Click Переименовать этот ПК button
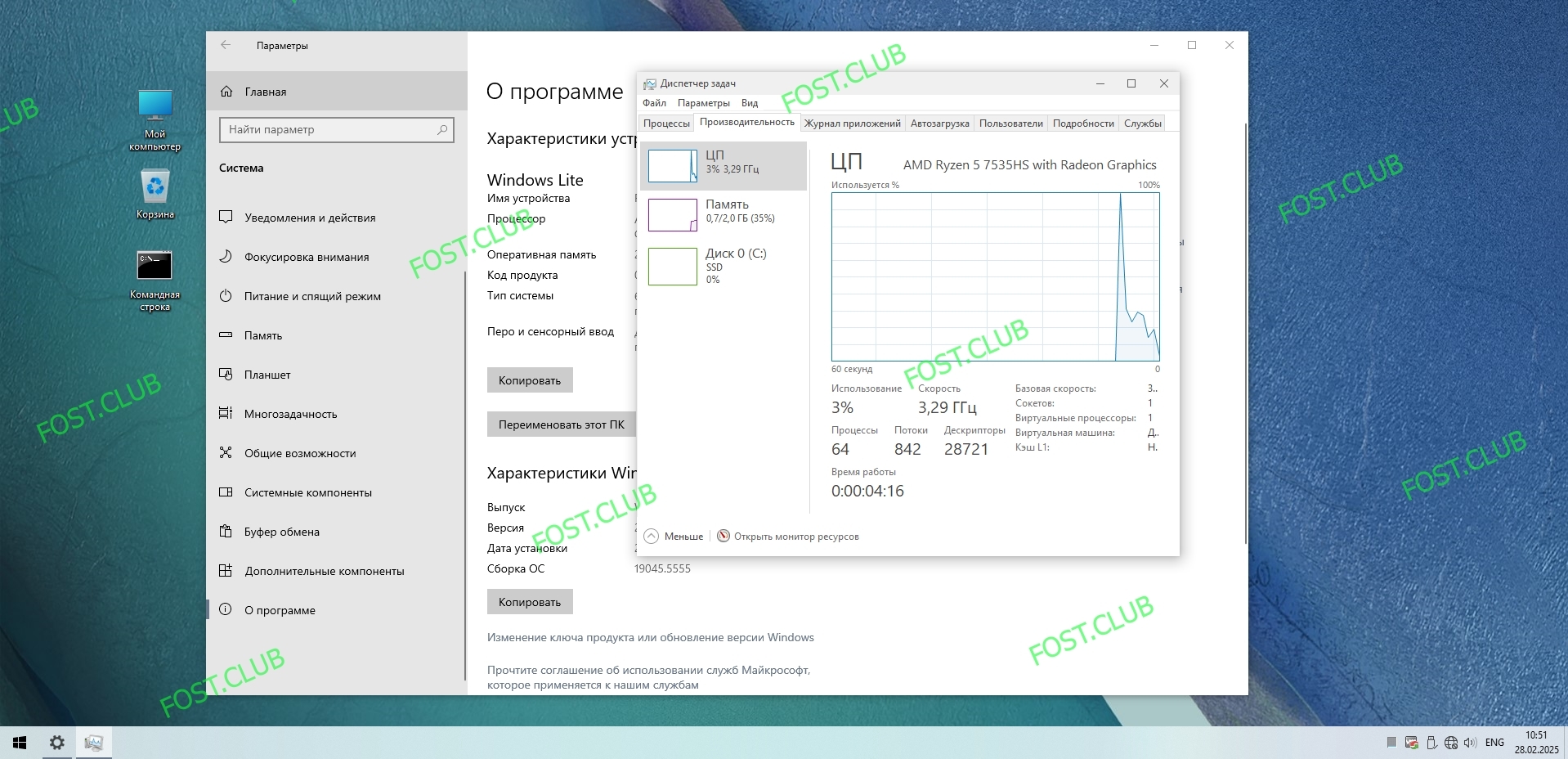This screenshot has width=1568, height=759. pyautogui.click(x=562, y=424)
